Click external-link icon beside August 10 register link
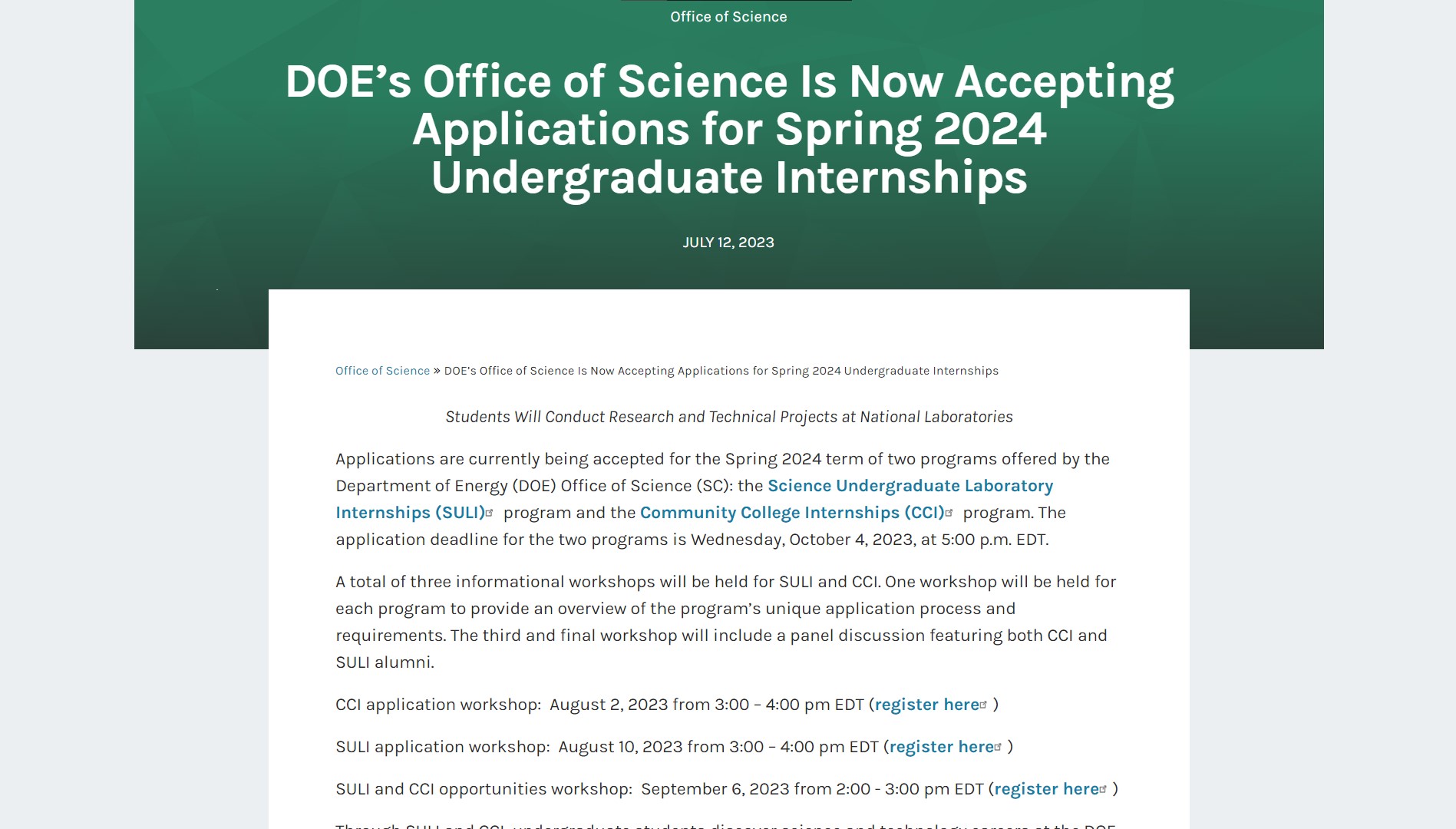Image resolution: width=1456 pixels, height=829 pixels. point(999,746)
